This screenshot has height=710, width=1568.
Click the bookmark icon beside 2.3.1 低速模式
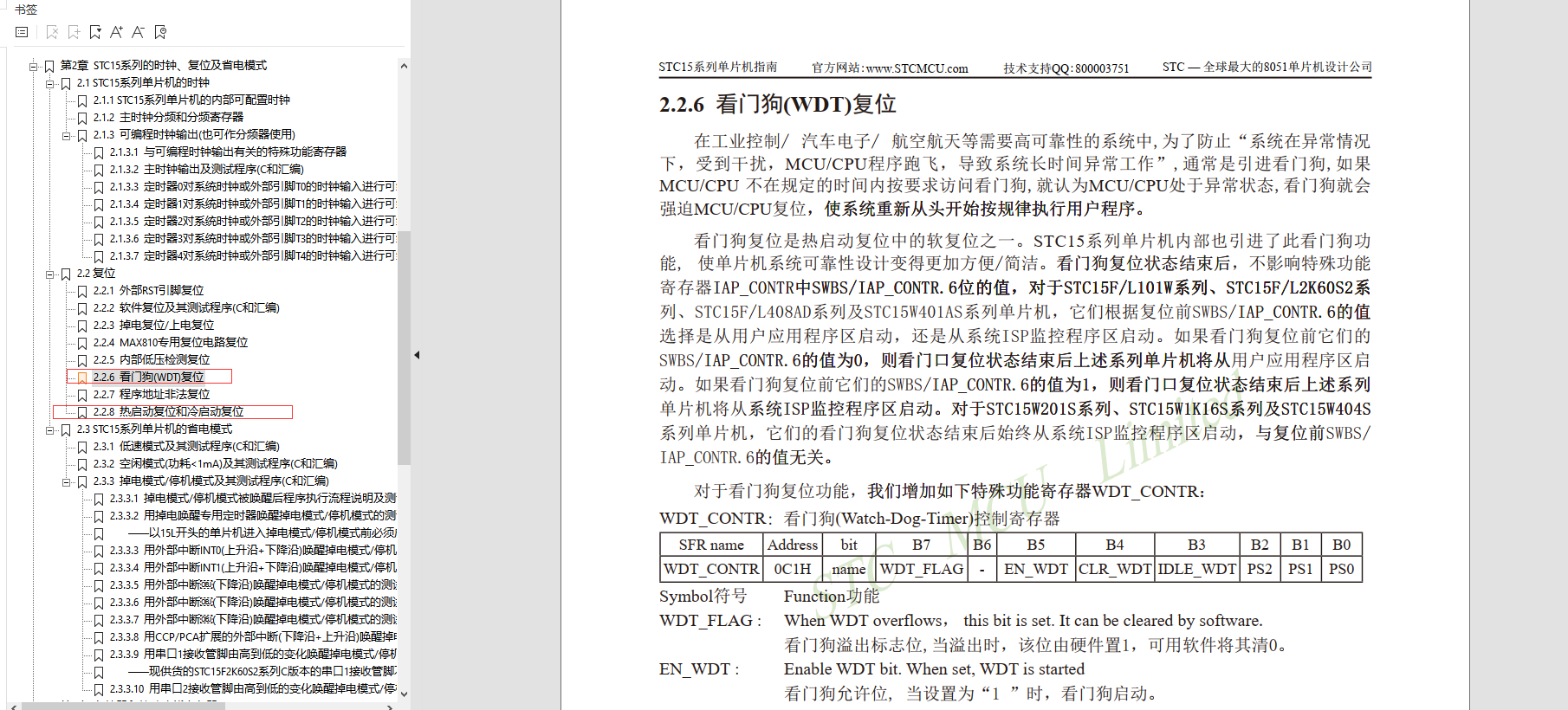point(82,447)
